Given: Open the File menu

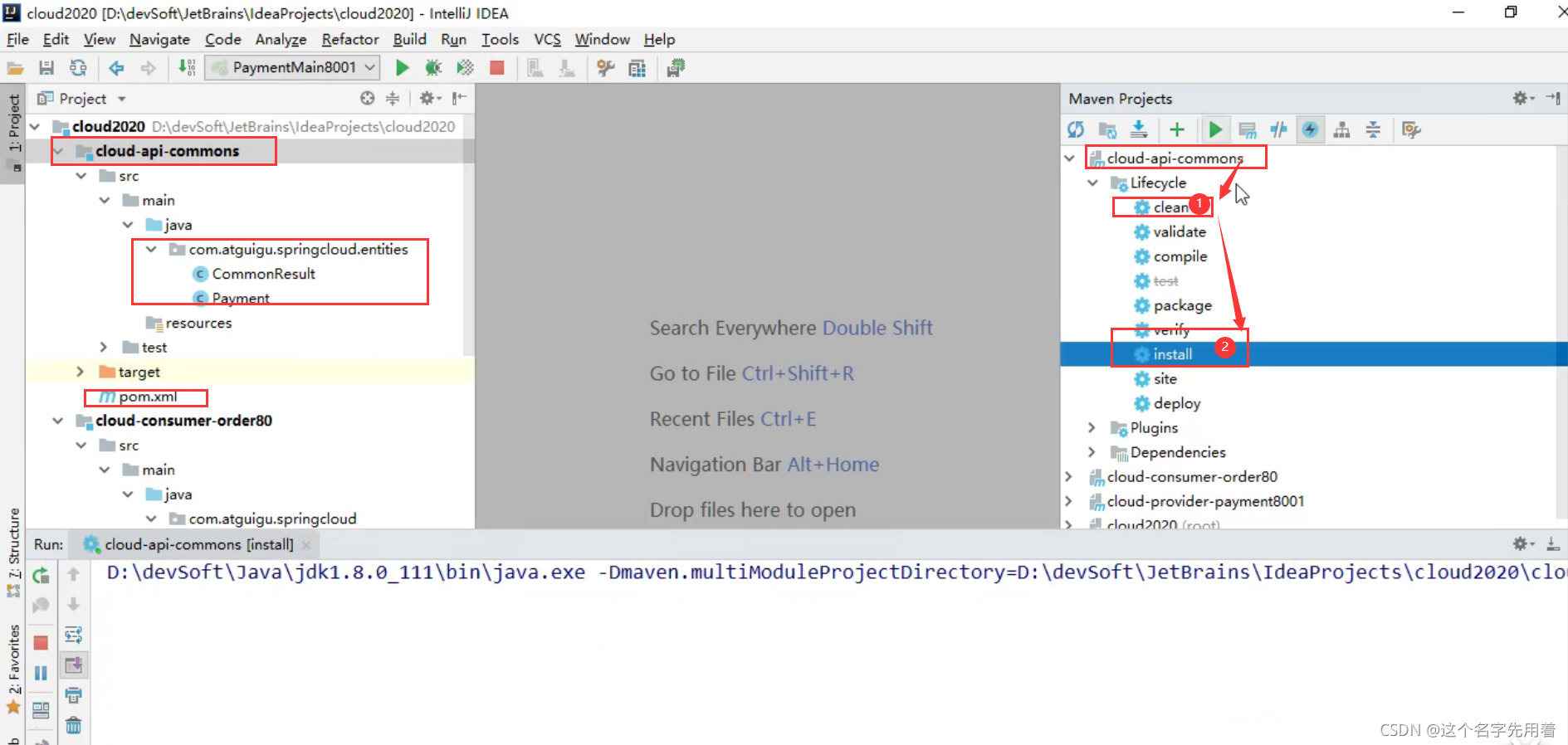Looking at the screenshot, I should pyautogui.click(x=17, y=39).
